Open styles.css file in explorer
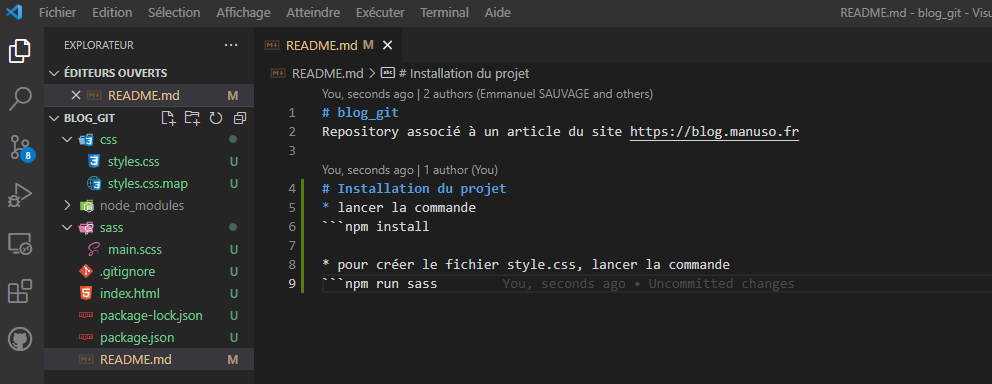This screenshot has height=384, width=992. pos(133,162)
